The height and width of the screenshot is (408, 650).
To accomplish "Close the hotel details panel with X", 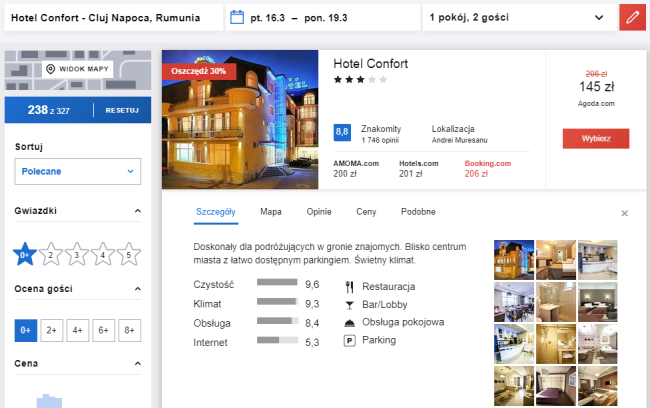I will tap(625, 213).
